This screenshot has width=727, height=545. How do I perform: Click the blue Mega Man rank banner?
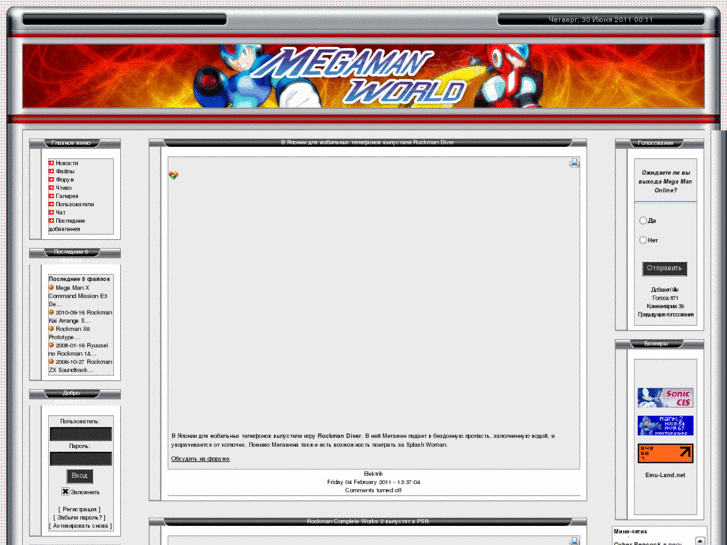click(x=665, y=425)
